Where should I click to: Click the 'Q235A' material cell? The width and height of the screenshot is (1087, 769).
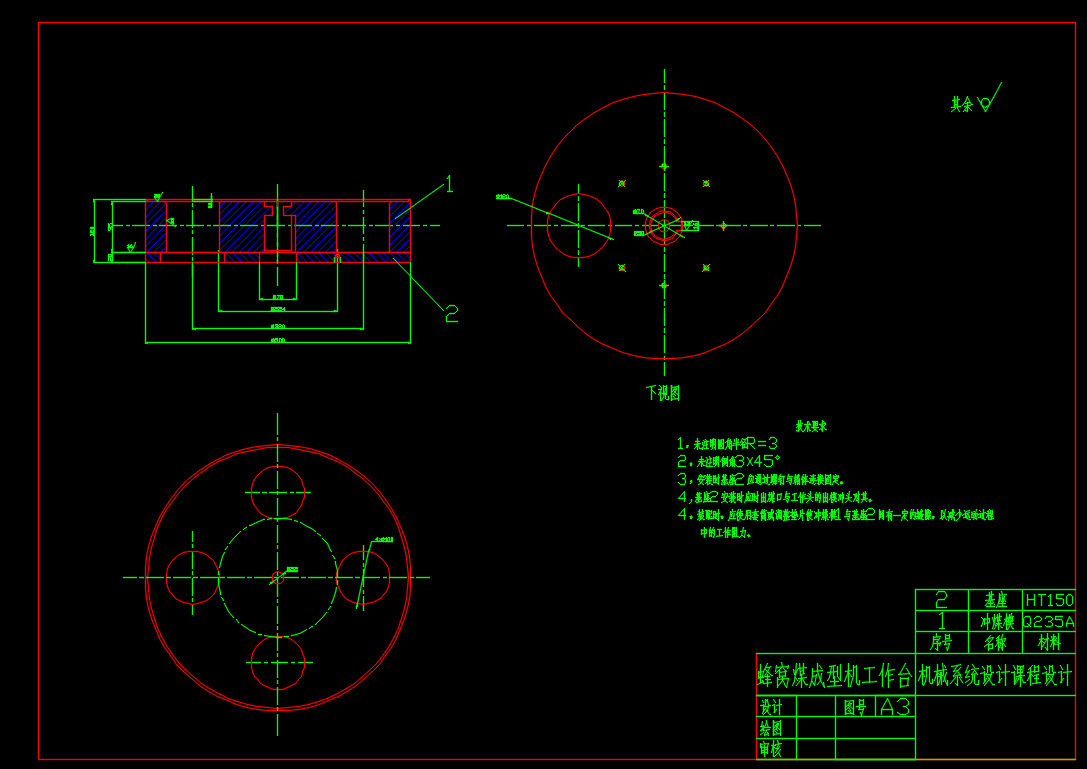click(1049, 621)
